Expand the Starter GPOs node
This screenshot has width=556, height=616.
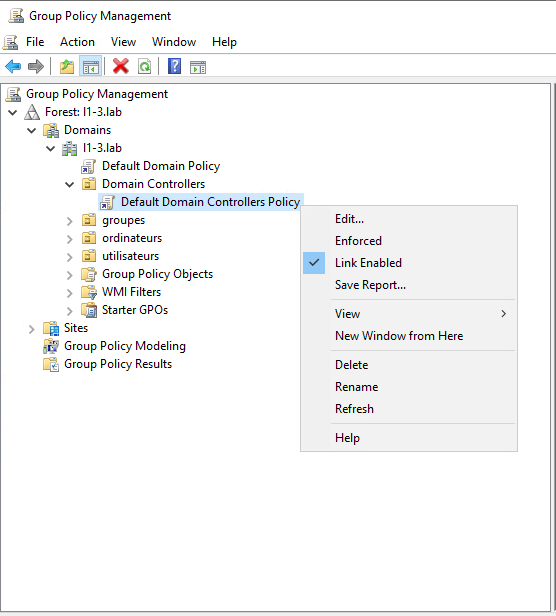tap(70, 311)
